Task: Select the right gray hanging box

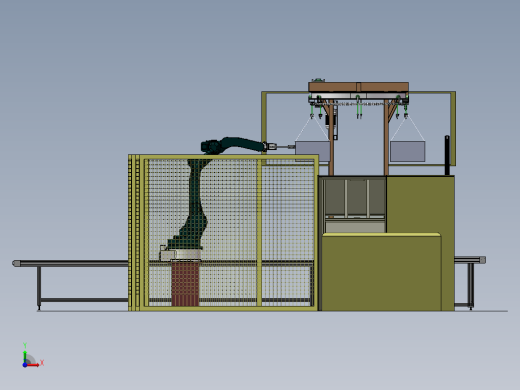Action: pyautogui.click(x=407, y=151)
